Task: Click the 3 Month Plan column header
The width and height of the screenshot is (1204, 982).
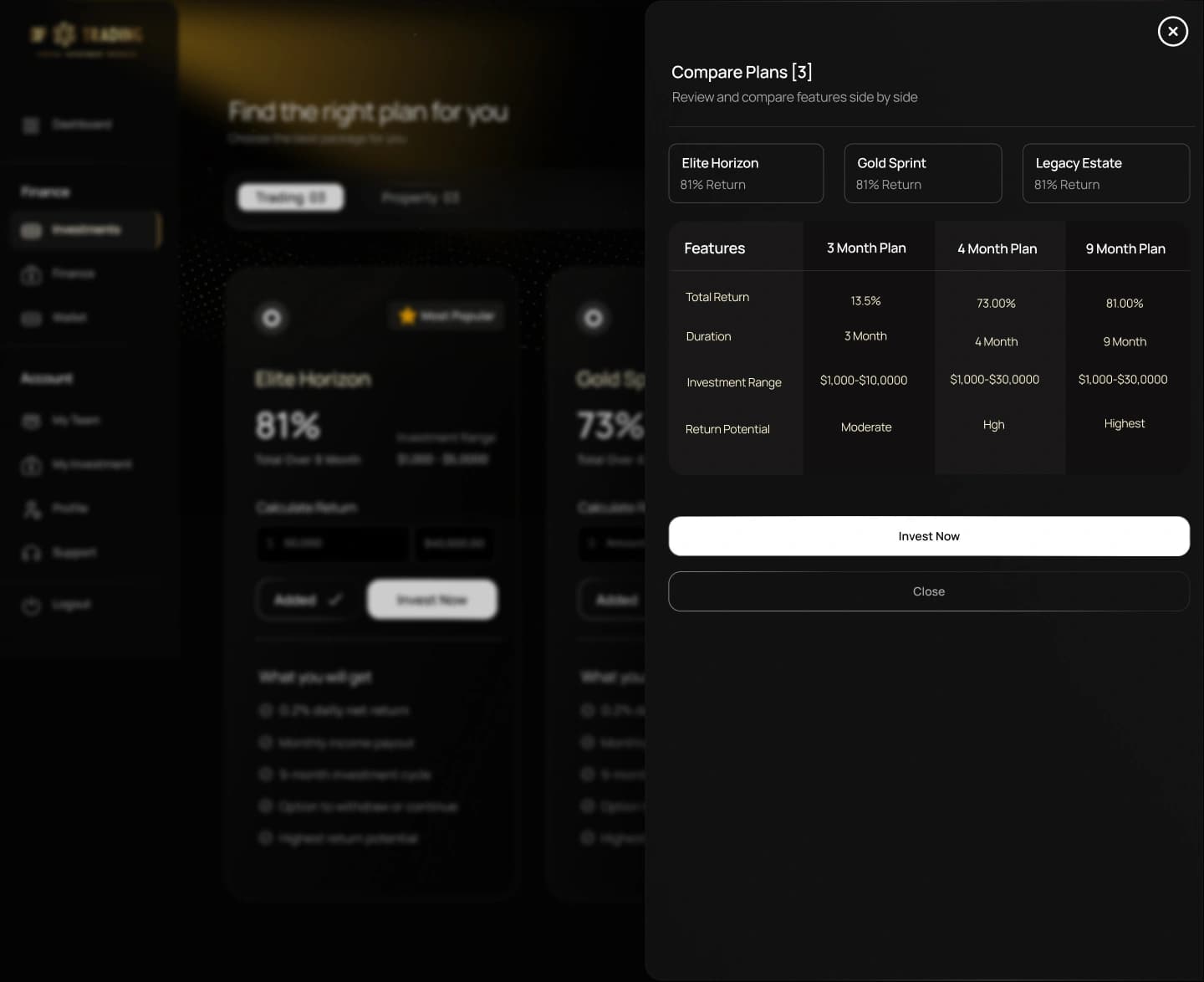Action: click(x=866, y=248)
